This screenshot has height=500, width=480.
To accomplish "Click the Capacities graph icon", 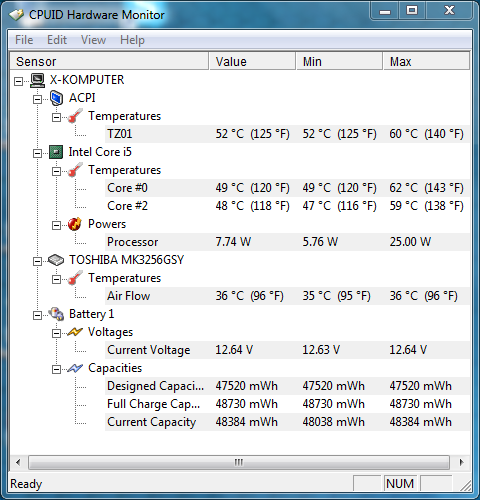I will coord(75,368).
